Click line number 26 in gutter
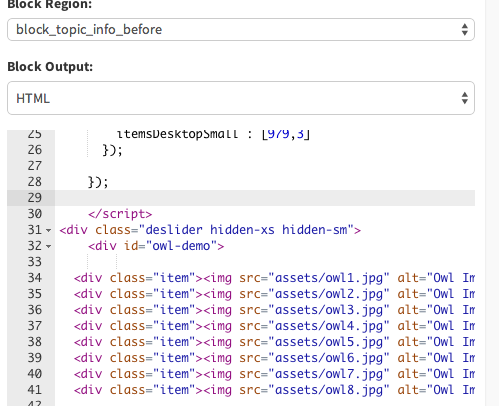Image resolution: width=499 pixels, height=406 pixels. point(35,150)
